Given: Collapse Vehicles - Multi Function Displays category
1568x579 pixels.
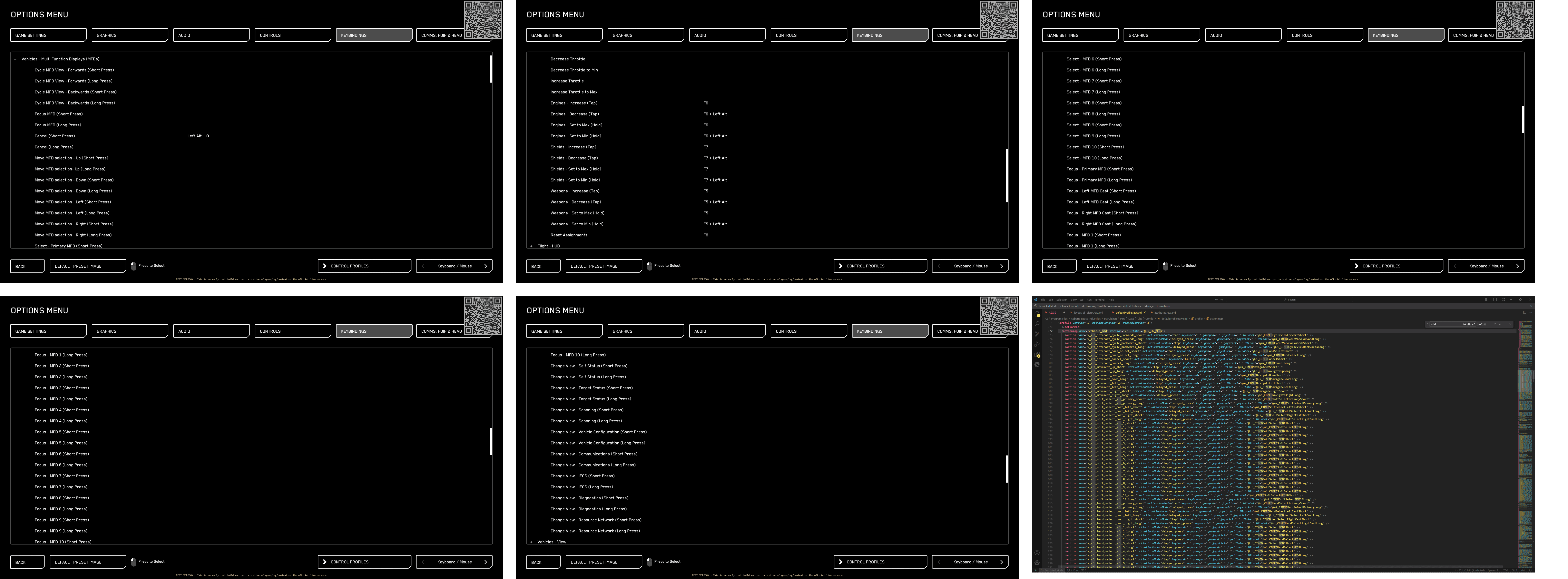Looking at the screenshot, I should tap(15, 59).
